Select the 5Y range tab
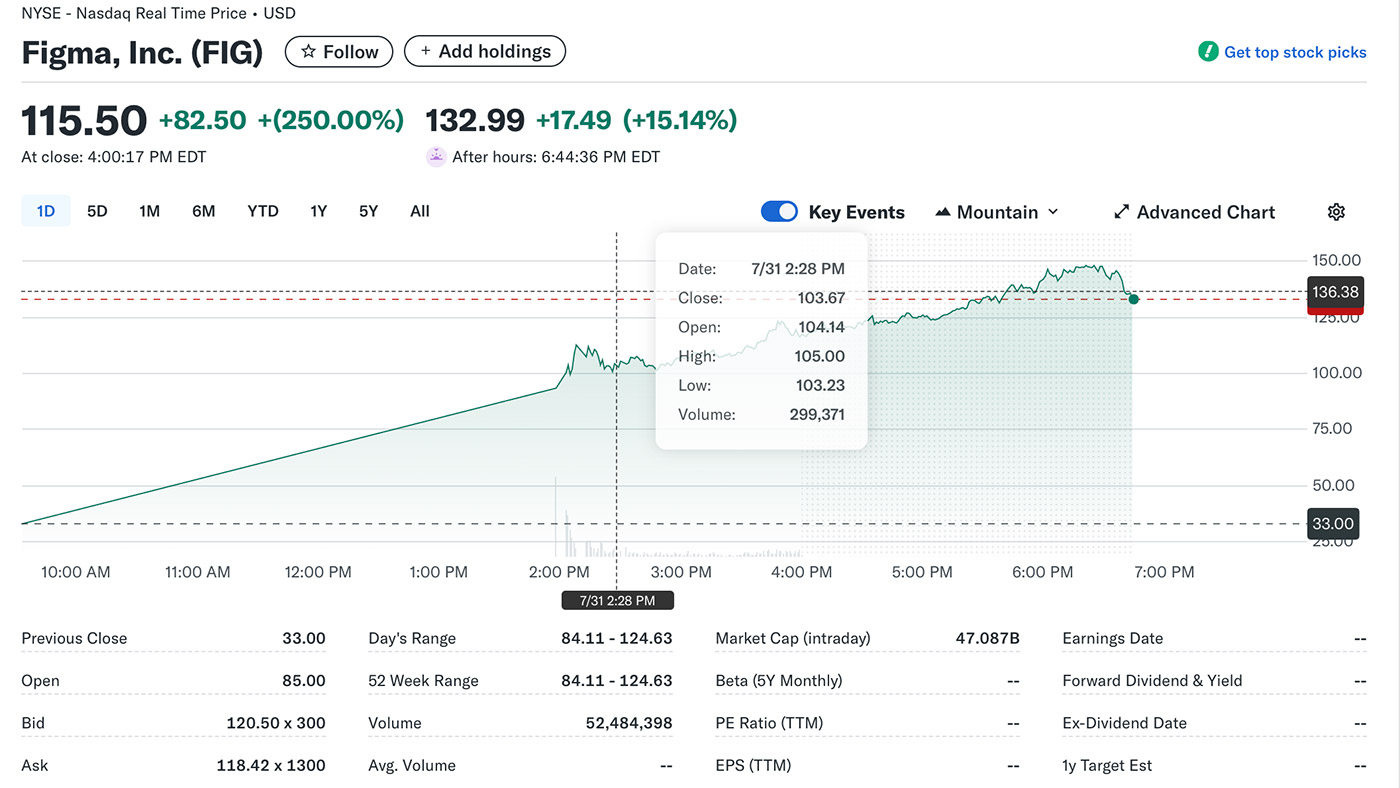This screenshot has width=1400, height=788. click(x=368, y=211)
